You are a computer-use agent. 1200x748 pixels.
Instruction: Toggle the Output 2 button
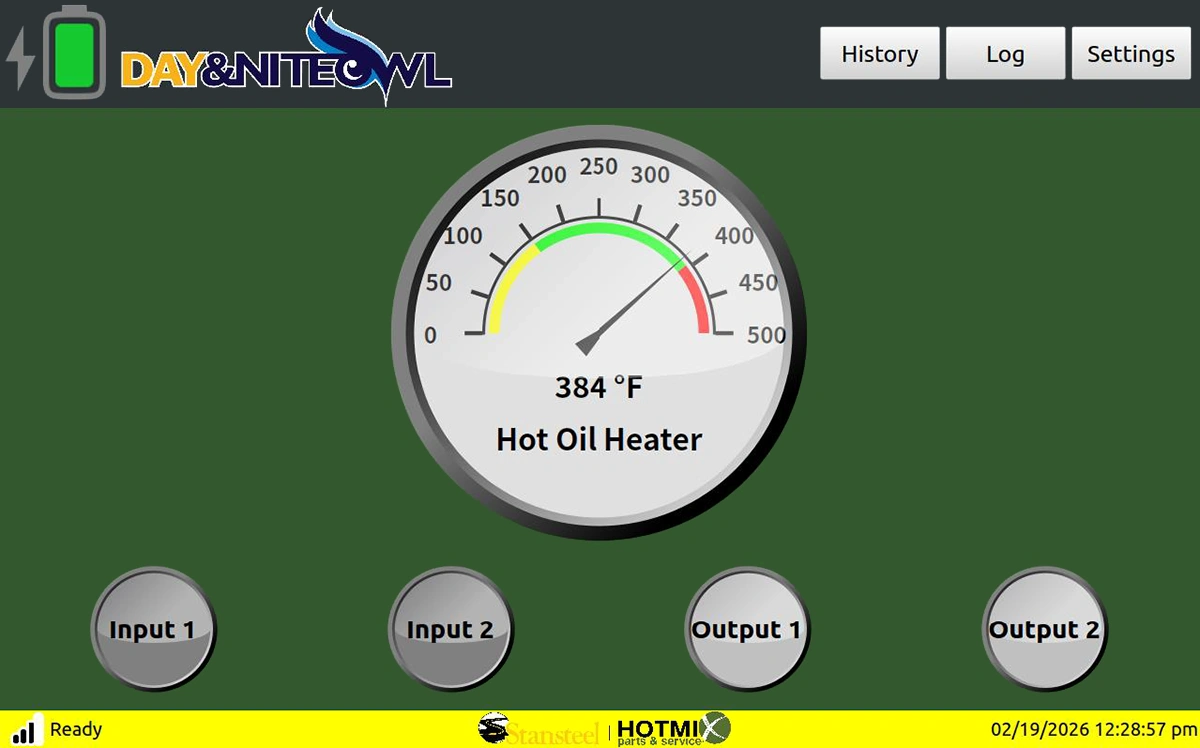(x=1044, y=630)
